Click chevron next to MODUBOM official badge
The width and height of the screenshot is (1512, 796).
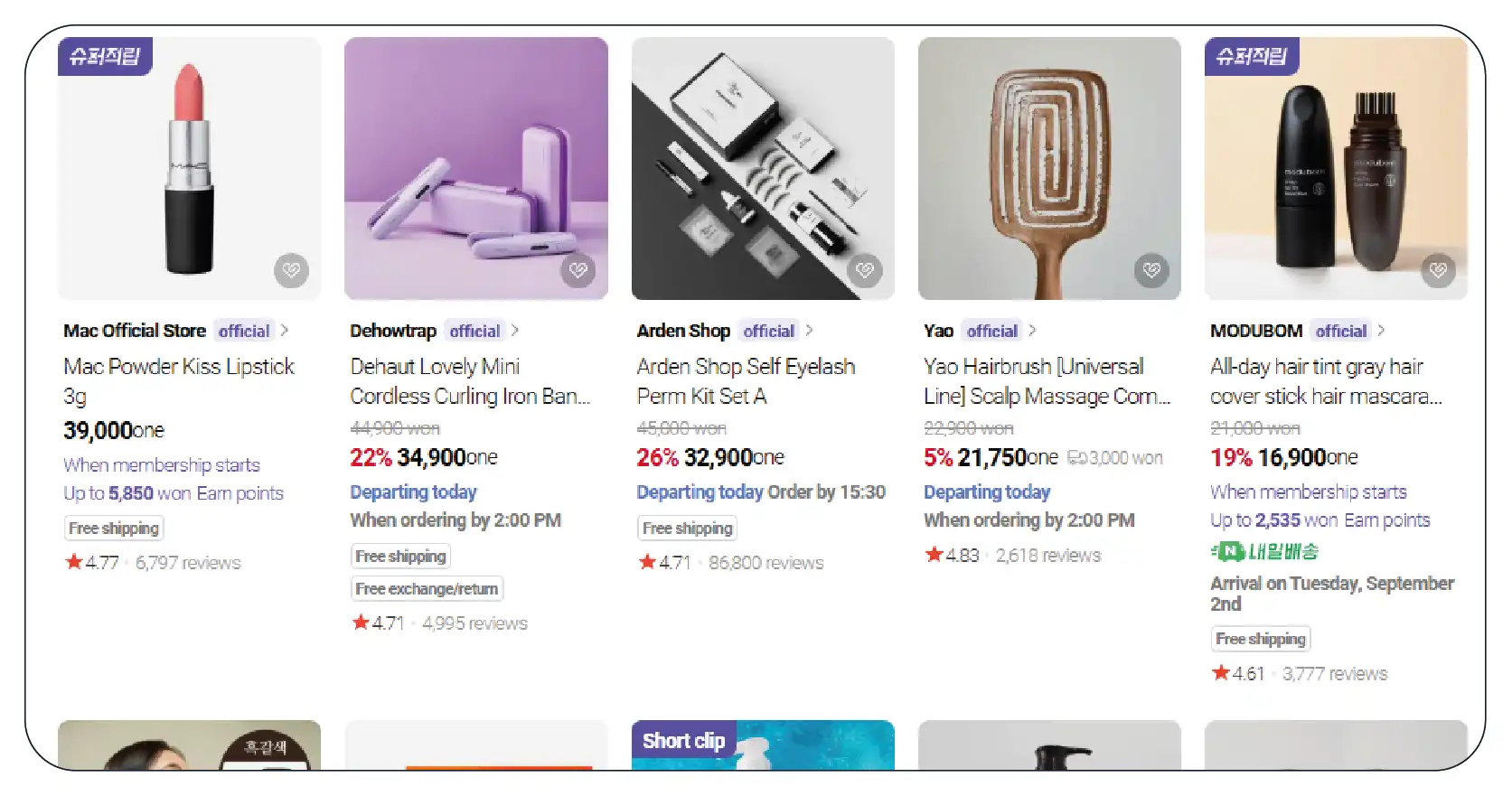tap(1382, 331)
